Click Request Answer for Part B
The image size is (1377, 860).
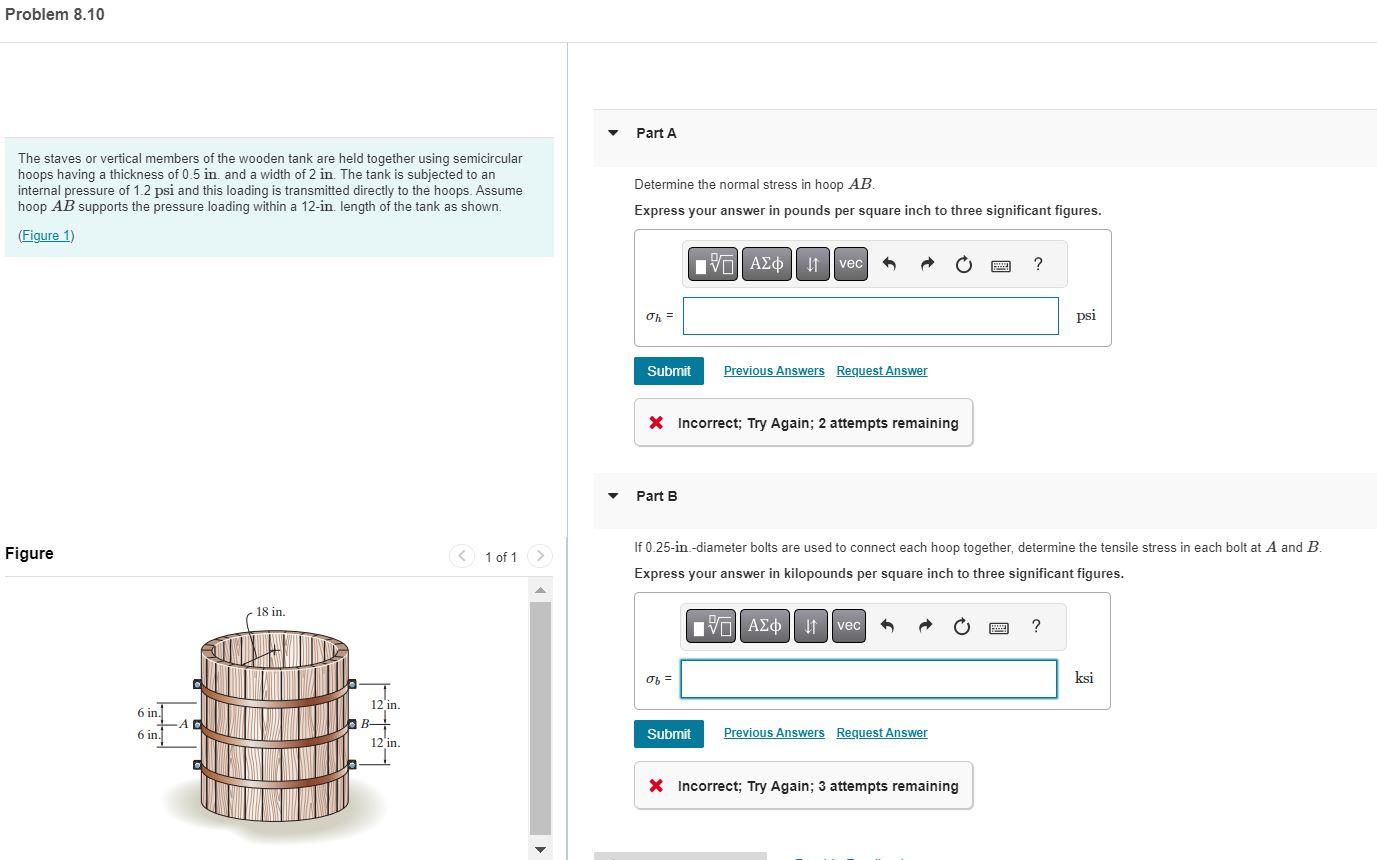click(x=880, y=732)
